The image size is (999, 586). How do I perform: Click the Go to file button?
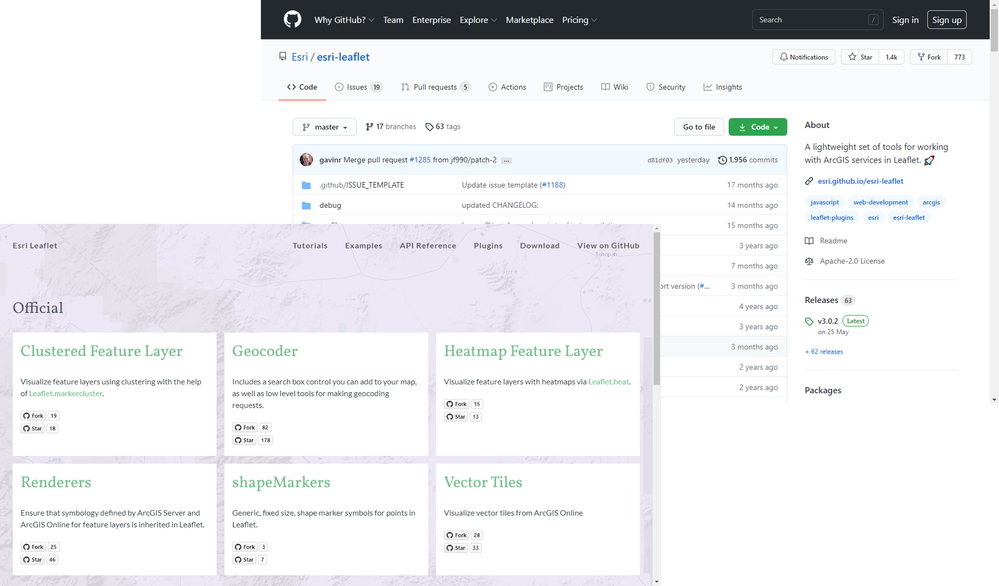pyautogui.click(x=699, y=127)
